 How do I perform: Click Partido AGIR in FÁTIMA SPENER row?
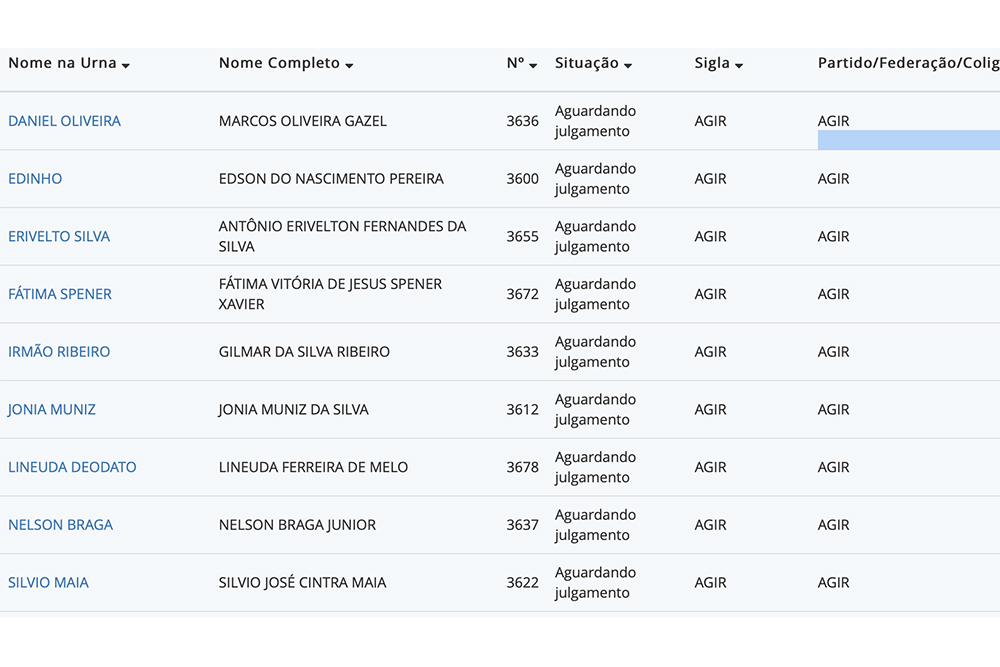pyautogui.click(x=834, y=294)
